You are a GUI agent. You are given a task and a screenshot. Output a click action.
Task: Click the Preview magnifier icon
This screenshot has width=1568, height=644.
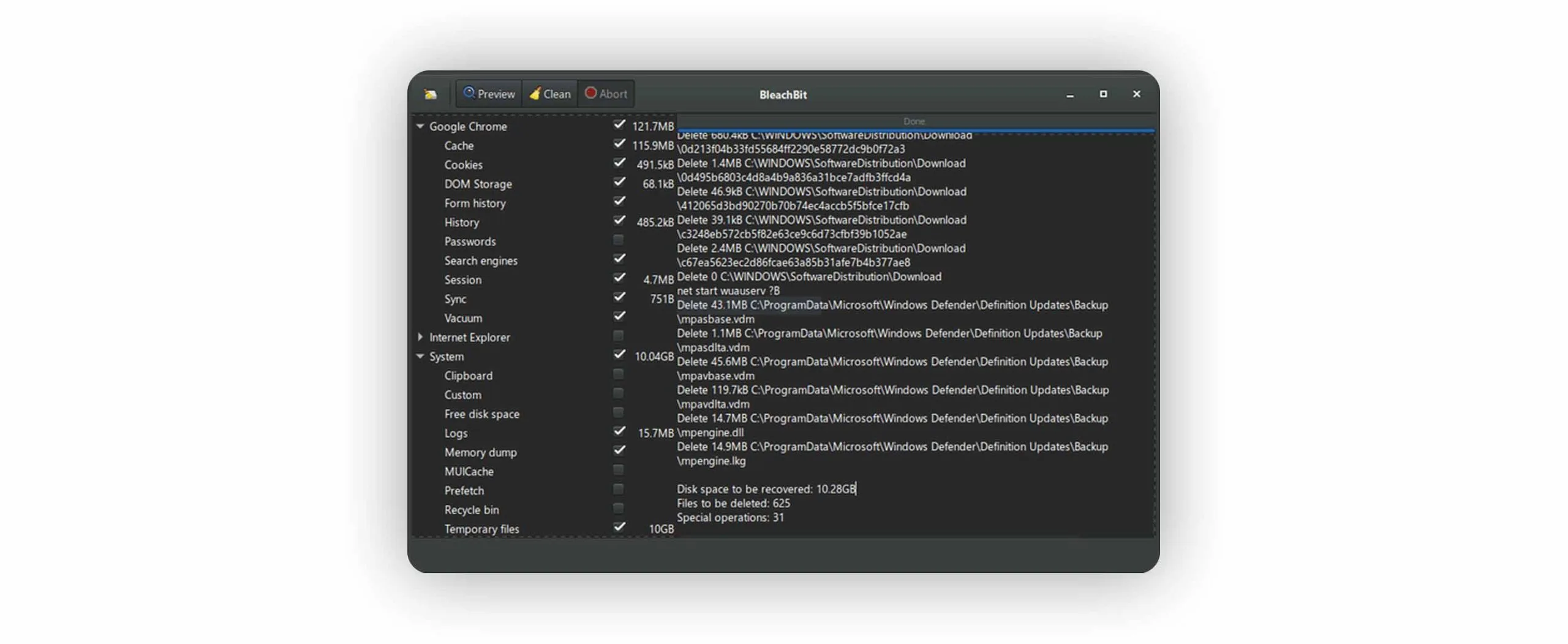pos(469,93)
